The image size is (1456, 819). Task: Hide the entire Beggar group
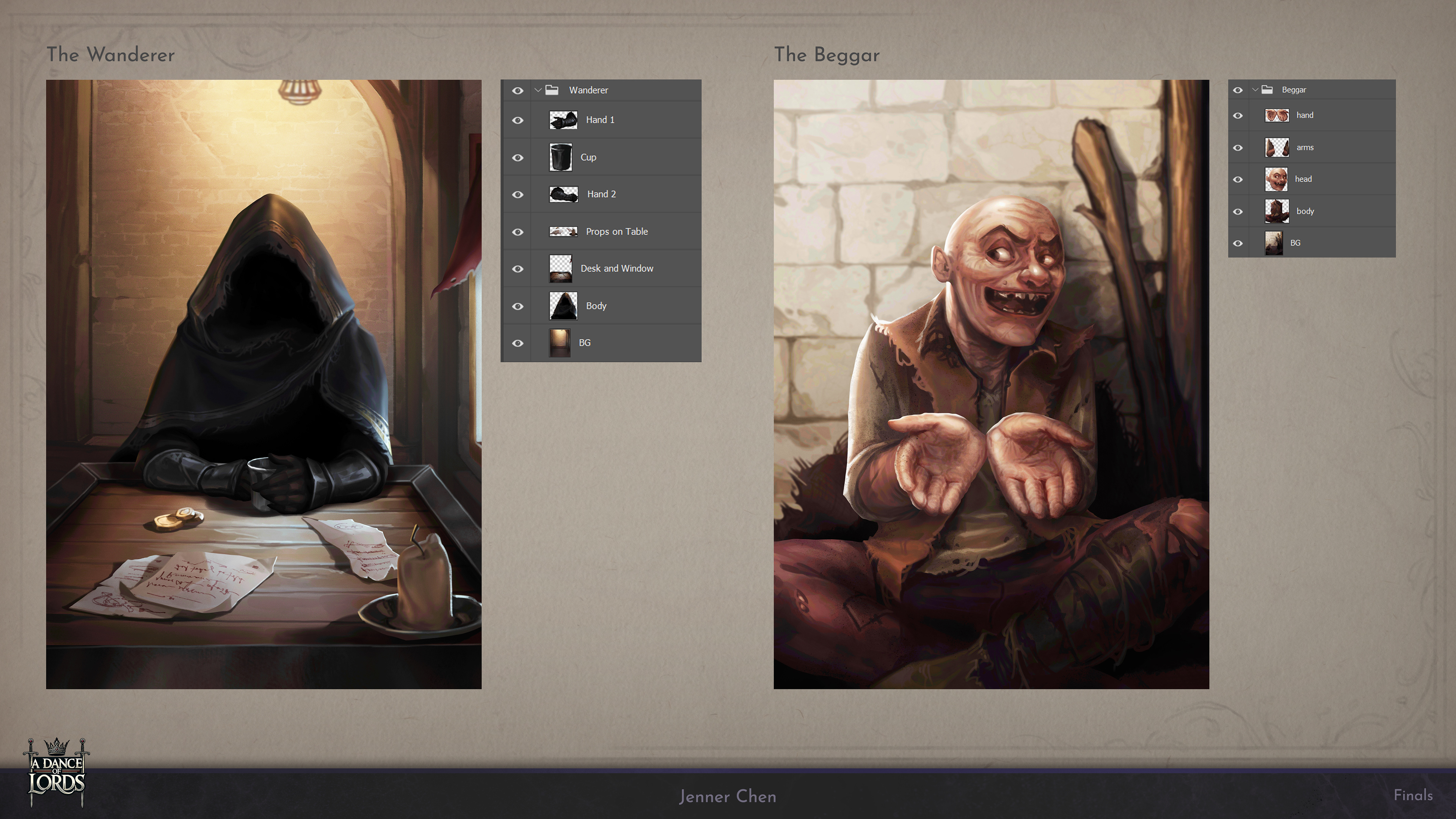pyautogui.click(x=1238, y=90)
